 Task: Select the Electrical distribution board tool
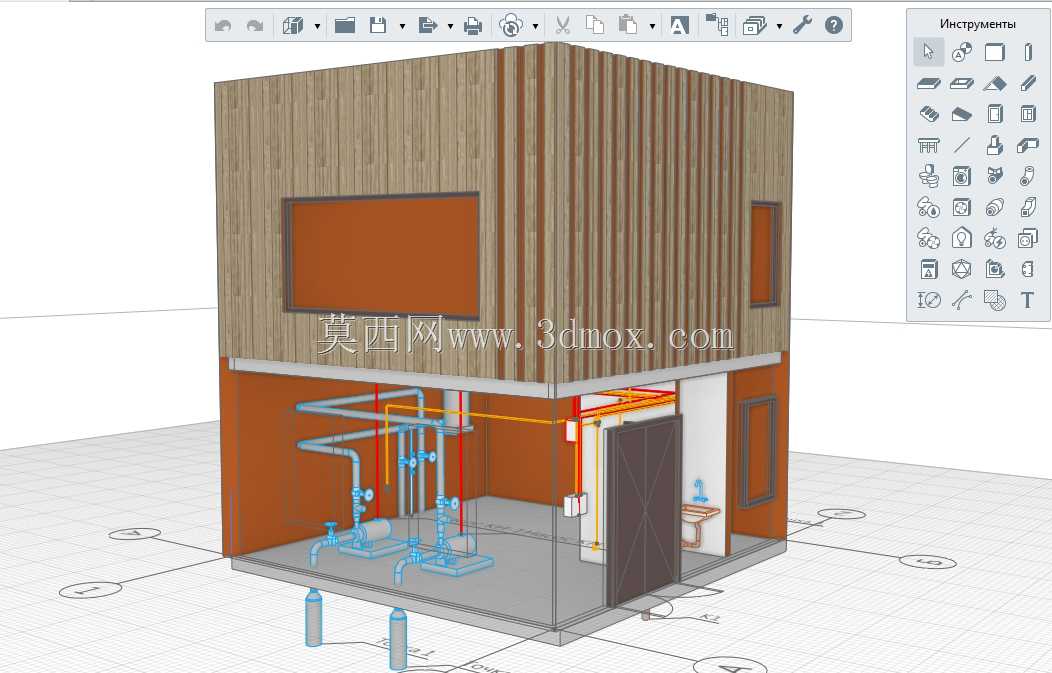(x=929, y=269)
